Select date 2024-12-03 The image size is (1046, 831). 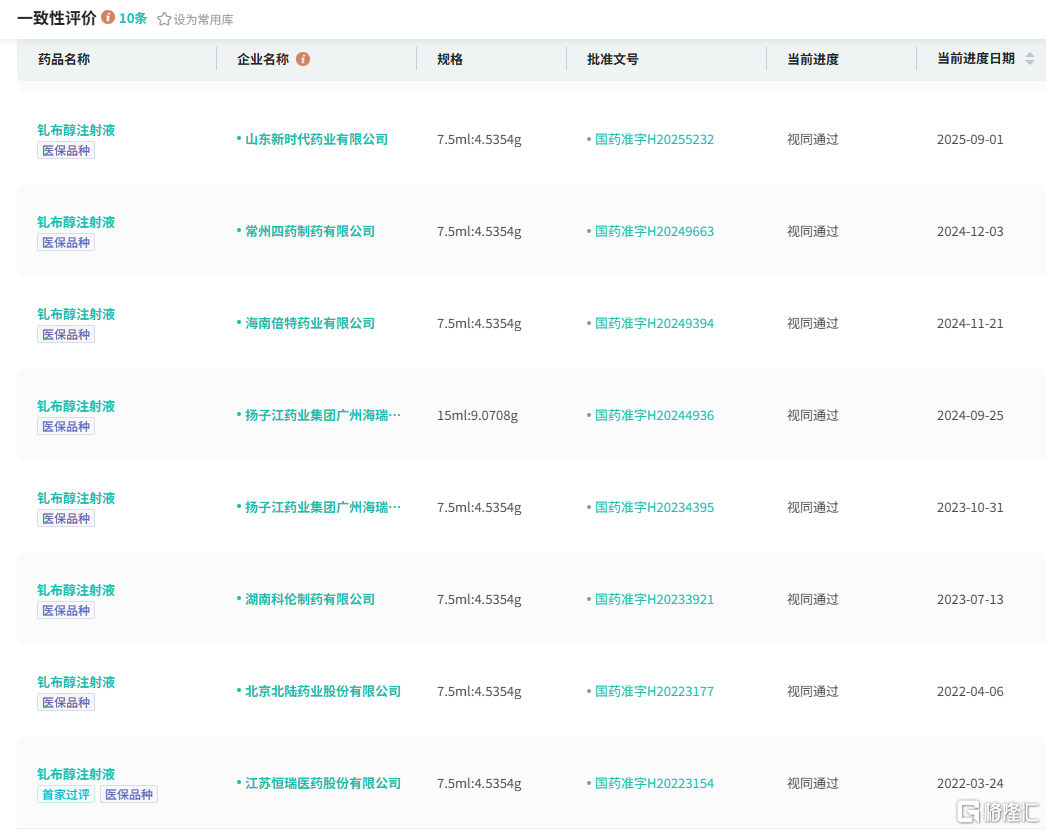(x=970, y=231)
